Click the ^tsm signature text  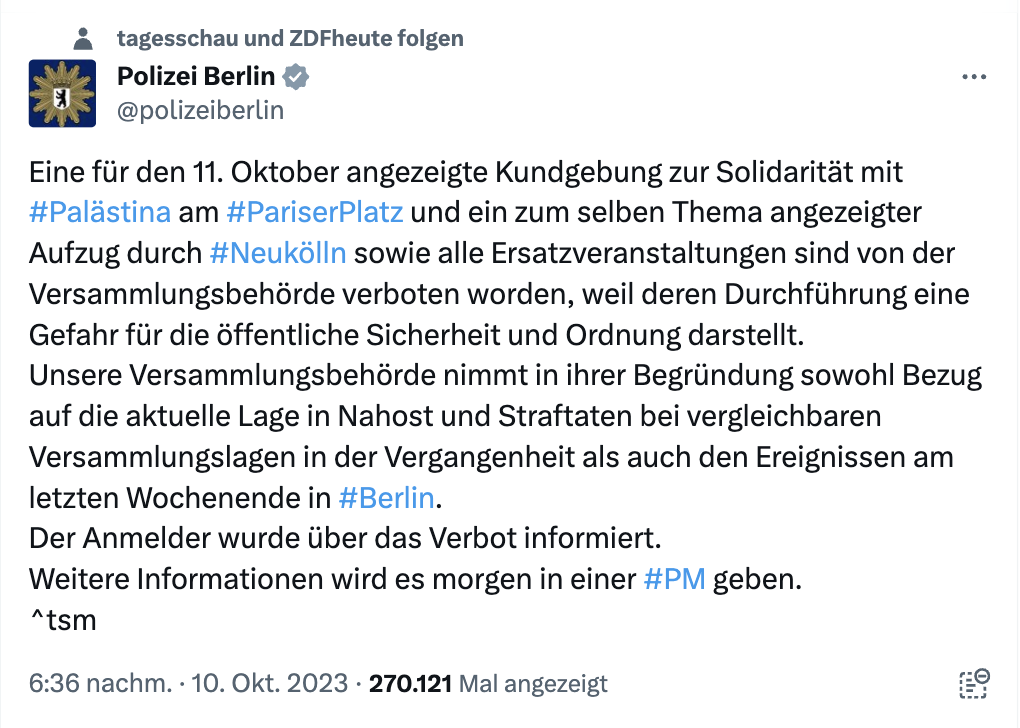coord(63,620)
